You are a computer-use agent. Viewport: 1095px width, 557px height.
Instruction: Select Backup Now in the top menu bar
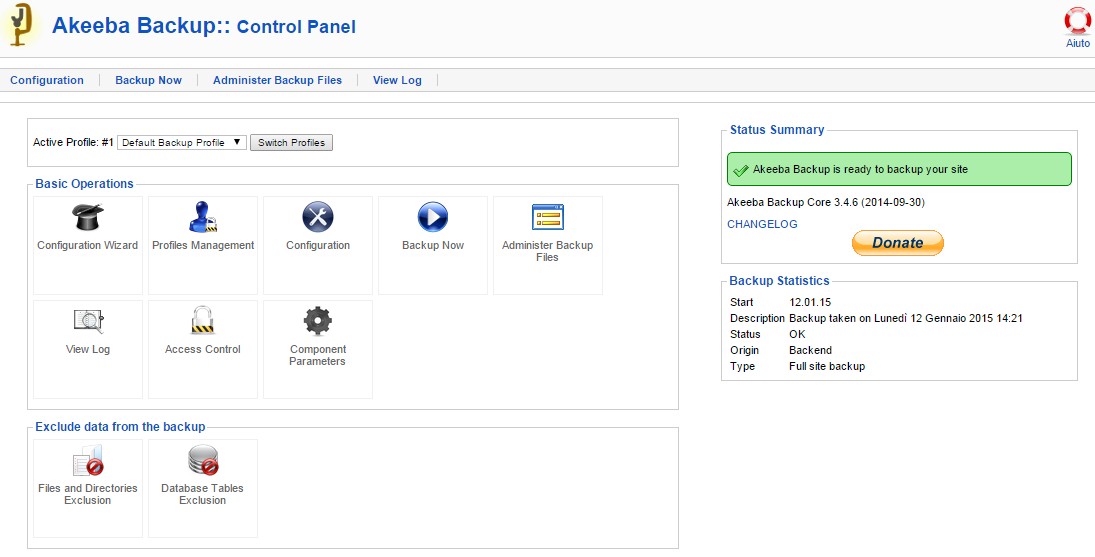tap(148, 80)
